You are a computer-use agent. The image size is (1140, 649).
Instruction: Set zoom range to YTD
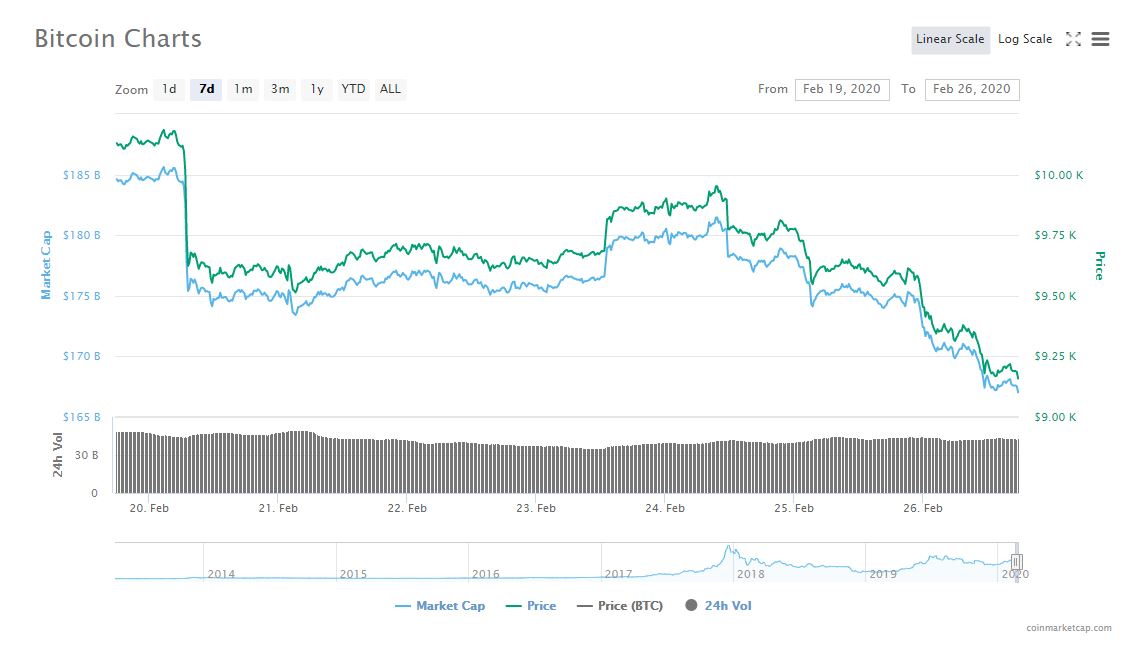[353, 89]
